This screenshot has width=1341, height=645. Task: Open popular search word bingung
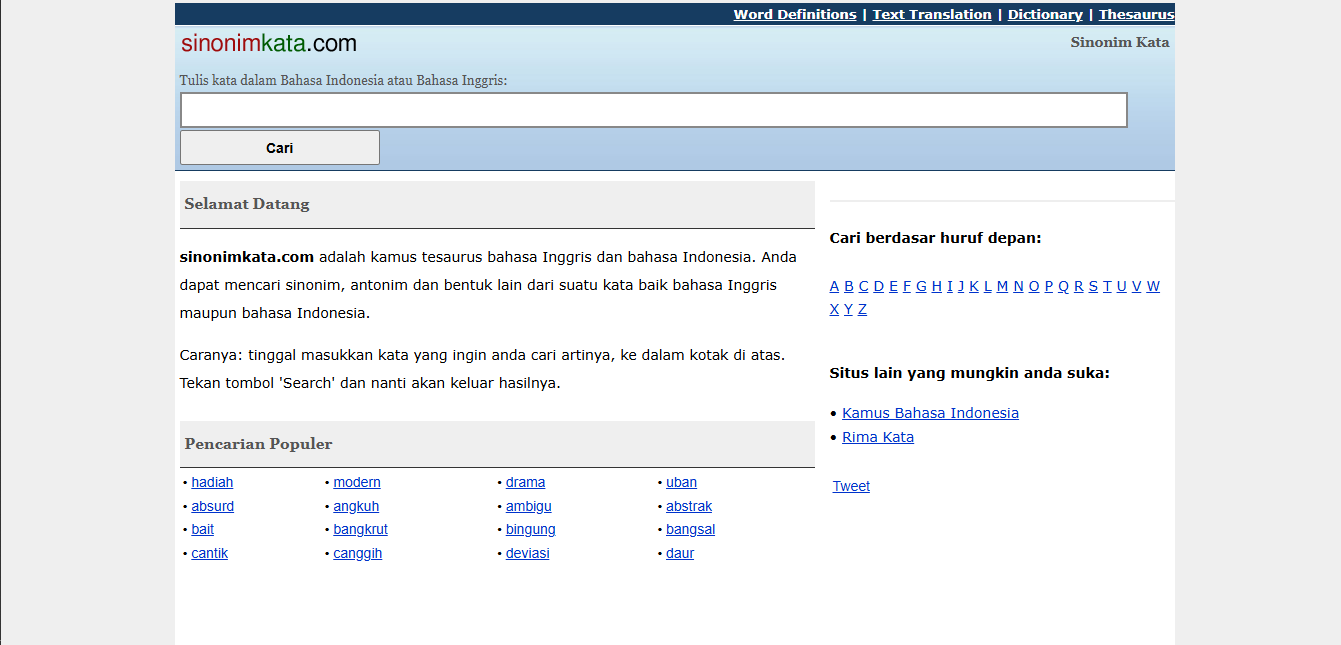pyautogui.click(x=531, y=529)
